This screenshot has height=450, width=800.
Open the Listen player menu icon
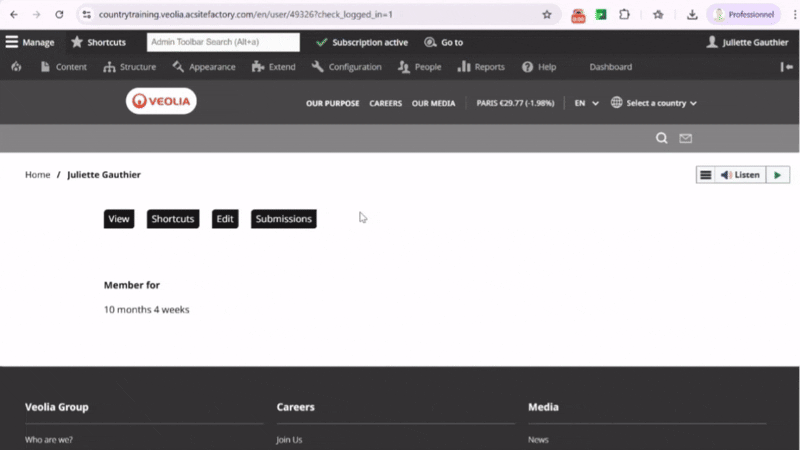[x=706, y=175]
